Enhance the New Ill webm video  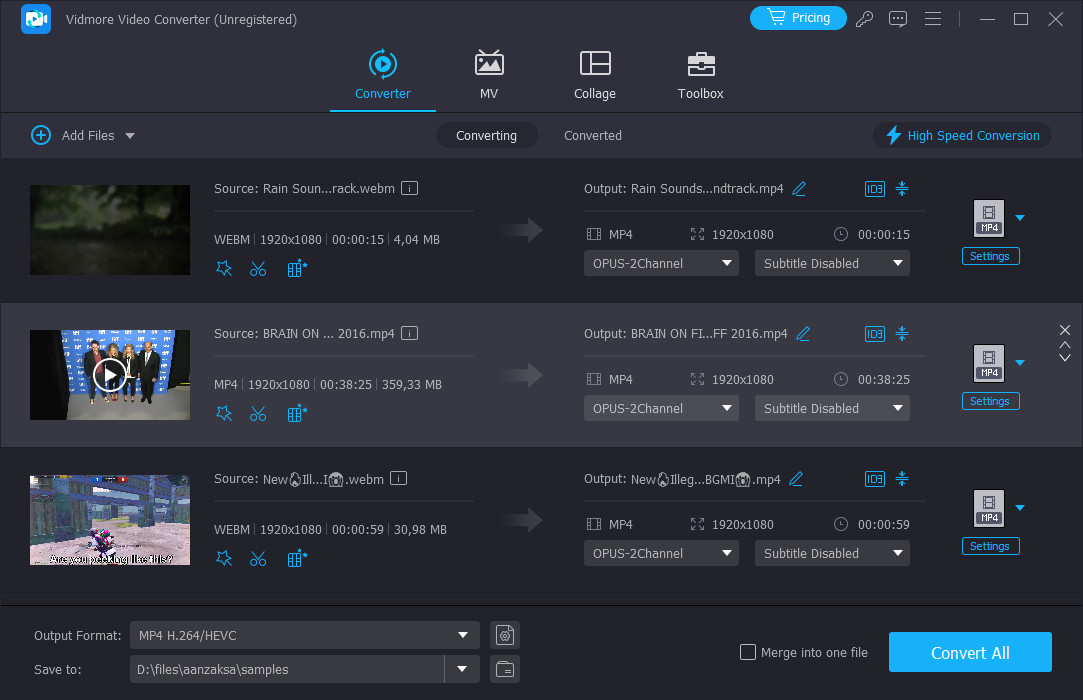[x=297, y=559]
